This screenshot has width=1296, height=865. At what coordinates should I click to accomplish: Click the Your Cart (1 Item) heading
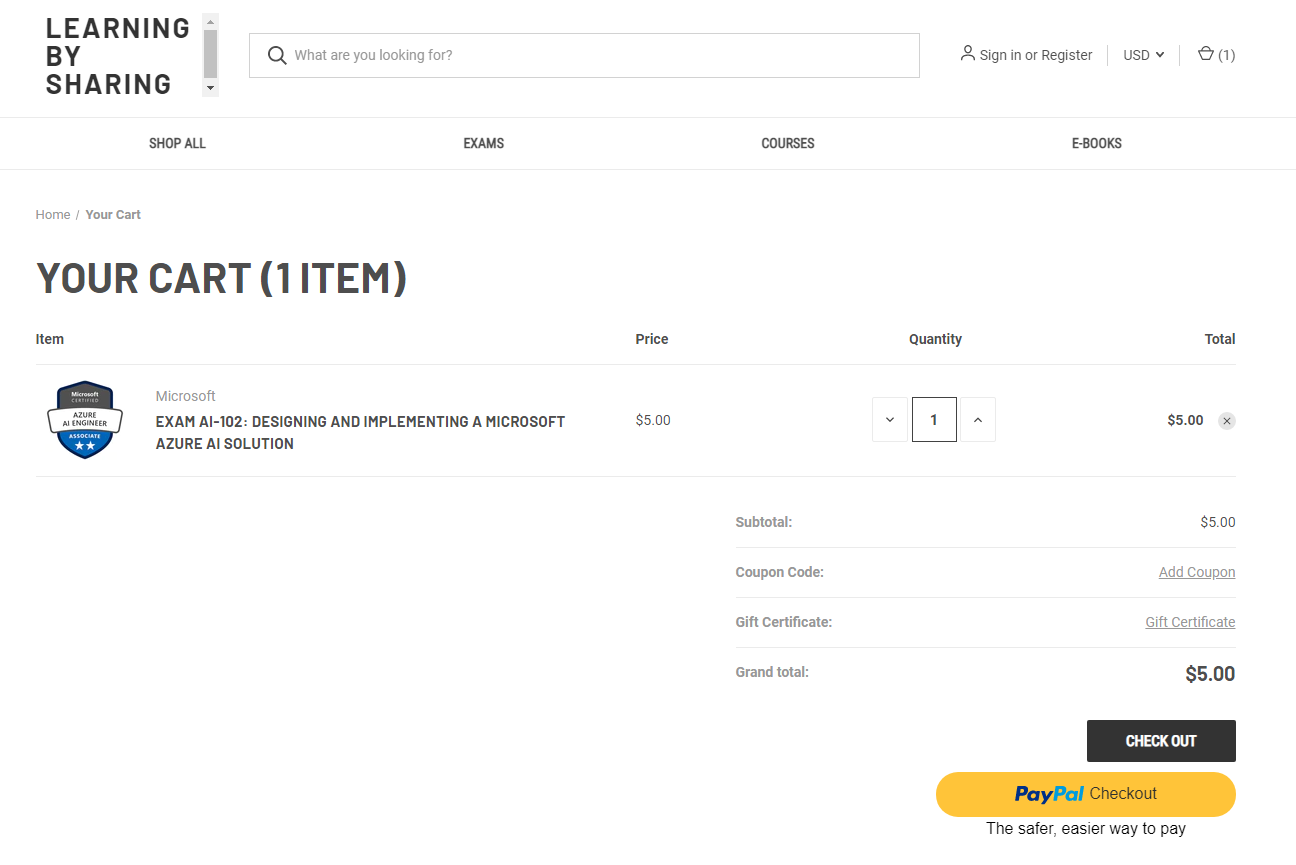pyautogui.click(x=221, y=278)
